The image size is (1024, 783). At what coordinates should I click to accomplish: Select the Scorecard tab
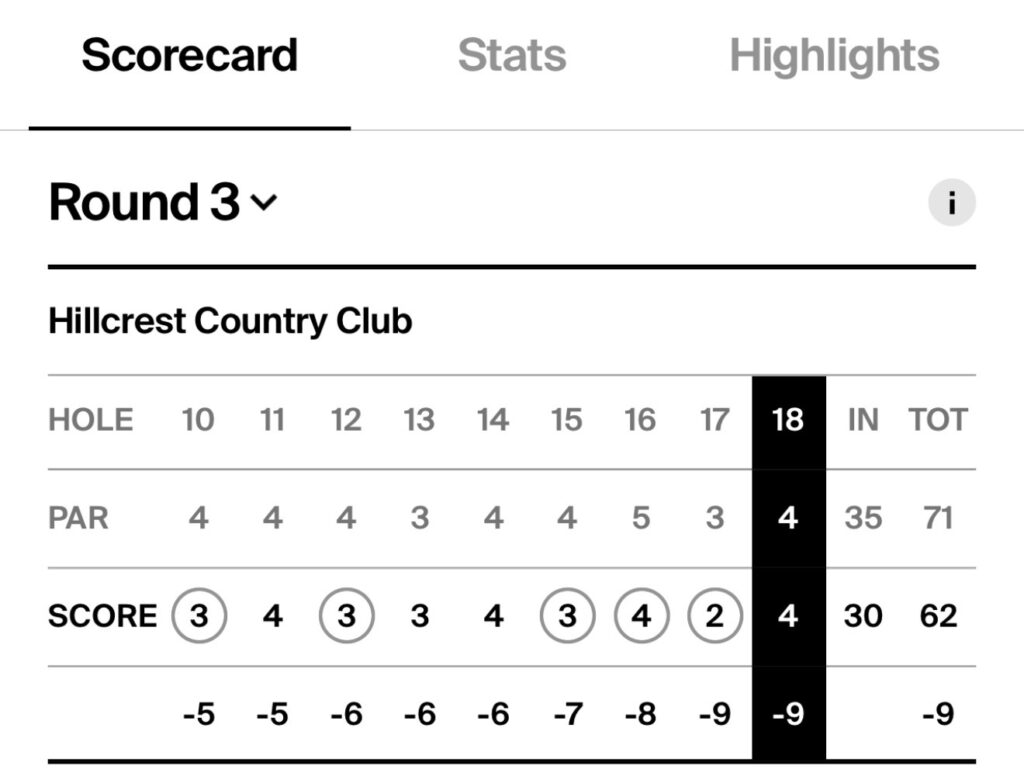pyautogui.click(x=189, y=55)
